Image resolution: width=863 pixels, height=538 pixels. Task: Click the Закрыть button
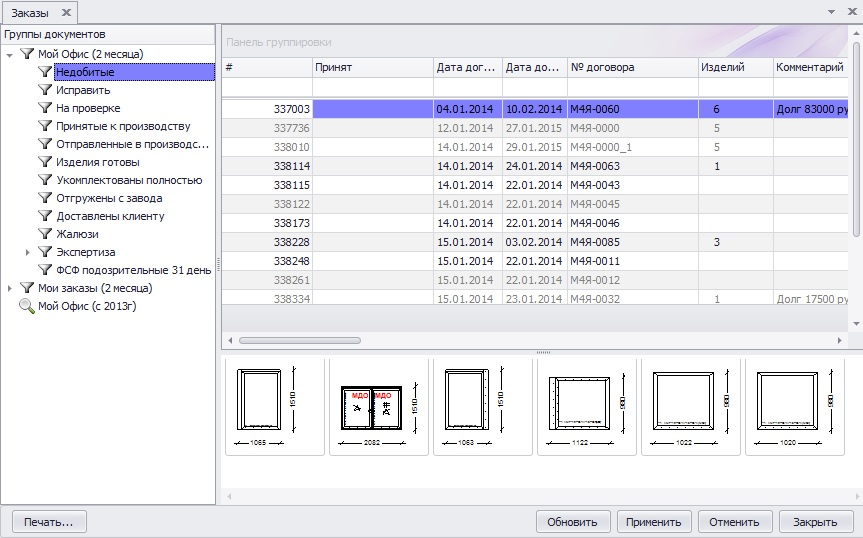tap(815, 521)
